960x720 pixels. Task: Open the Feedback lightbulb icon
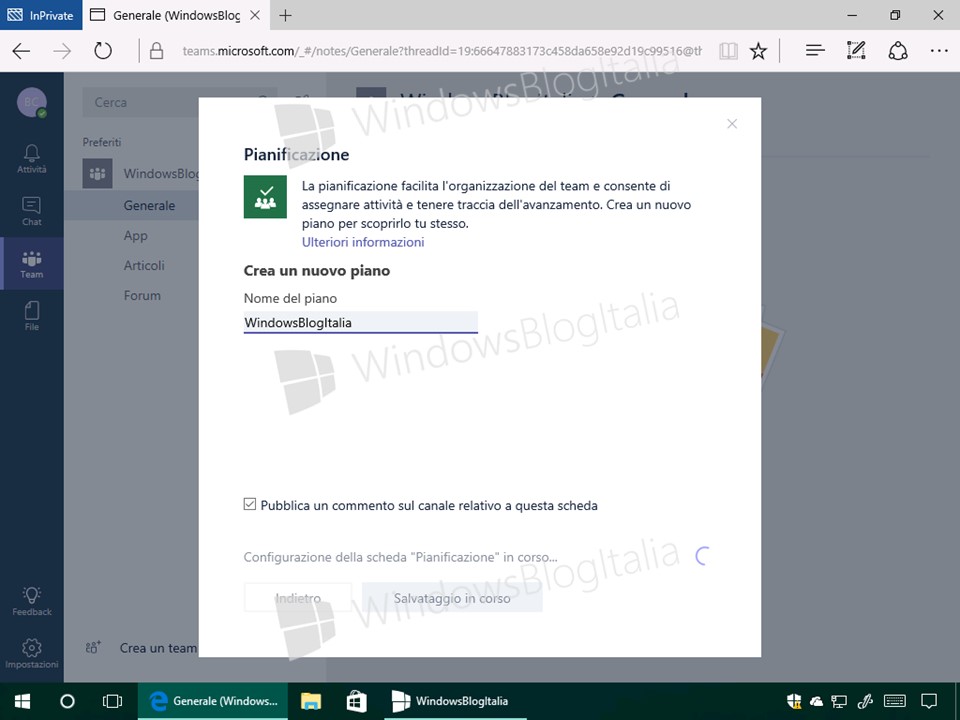[32, 601]
